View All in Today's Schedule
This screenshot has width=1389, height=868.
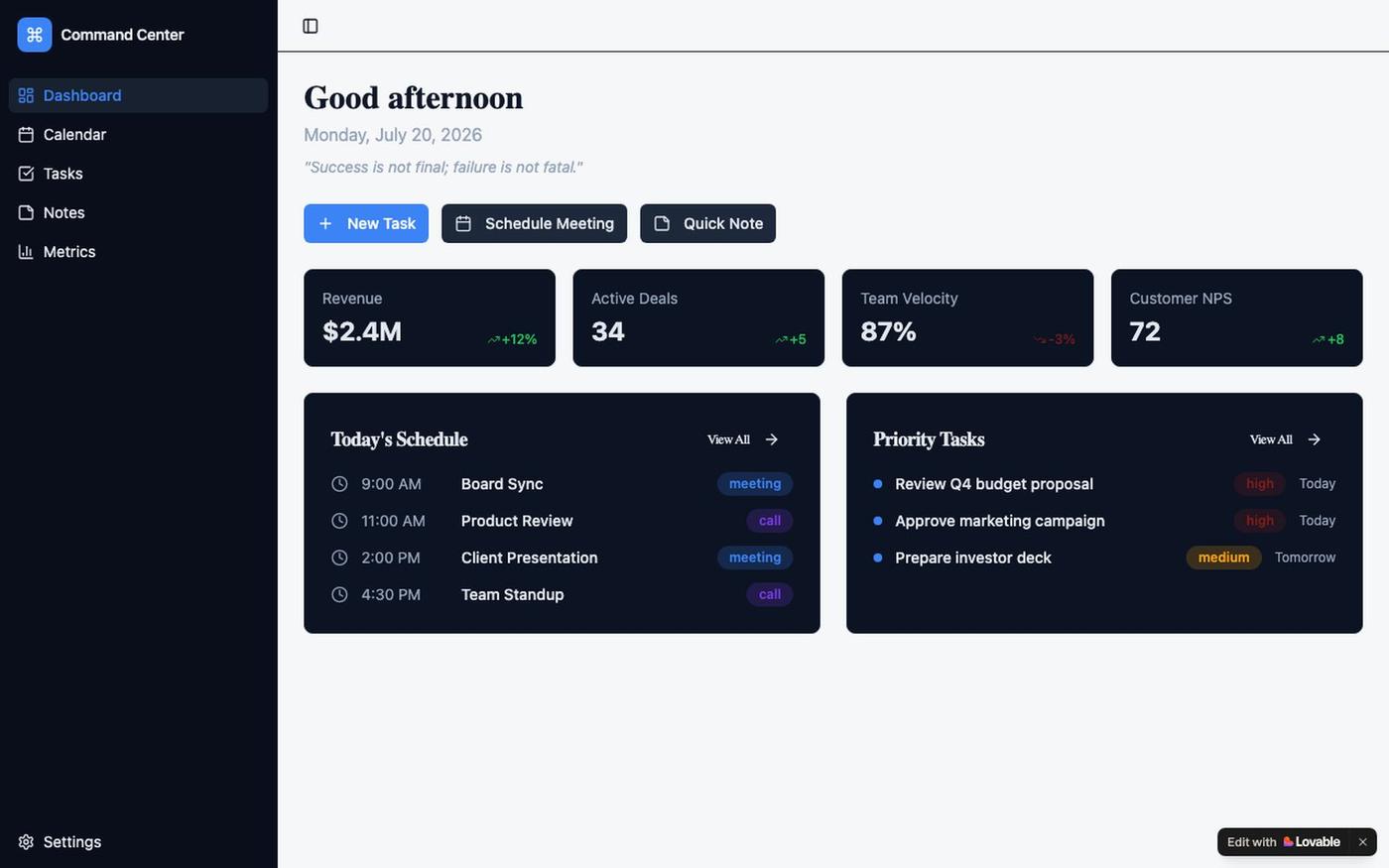click(x=743, y=439)
